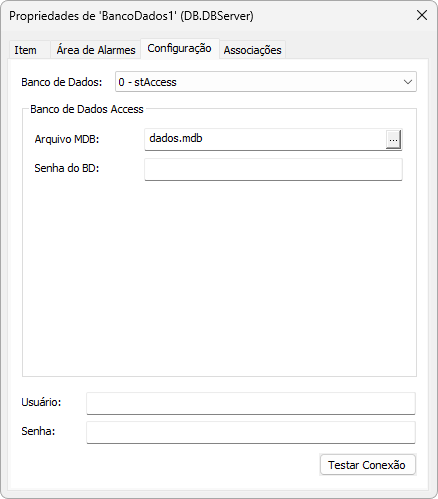438x499 pixels.
Task: Click the bottom Senha password field
Action: pyautogui.click(x=251, y=432)
